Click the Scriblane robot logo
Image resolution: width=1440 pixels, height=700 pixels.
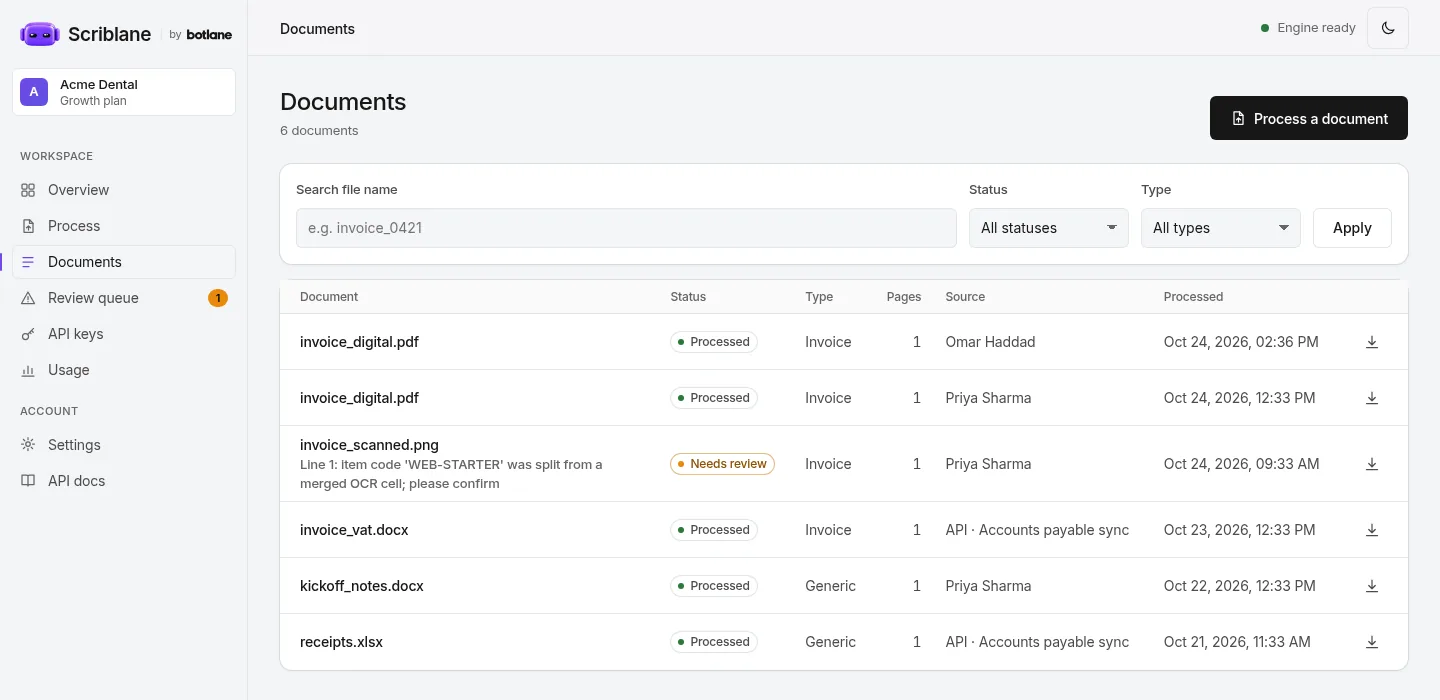40,34
